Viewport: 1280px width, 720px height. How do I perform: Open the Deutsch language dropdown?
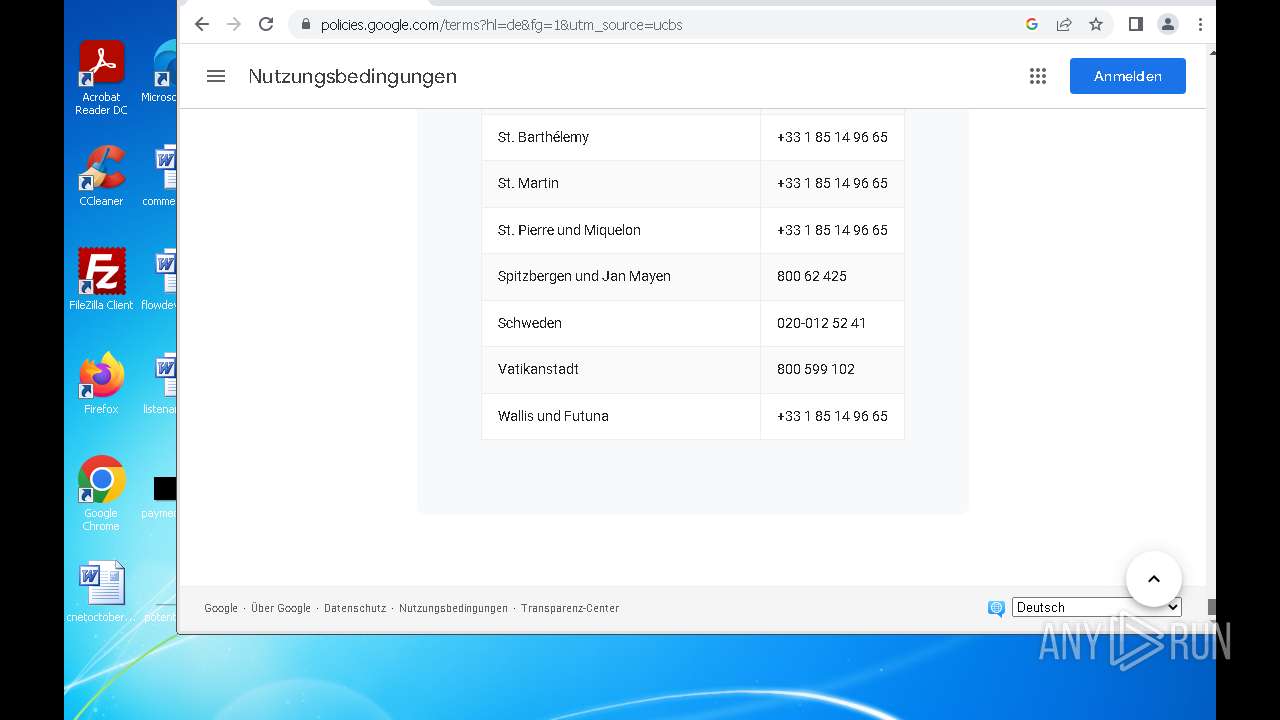click(1097, 607)
